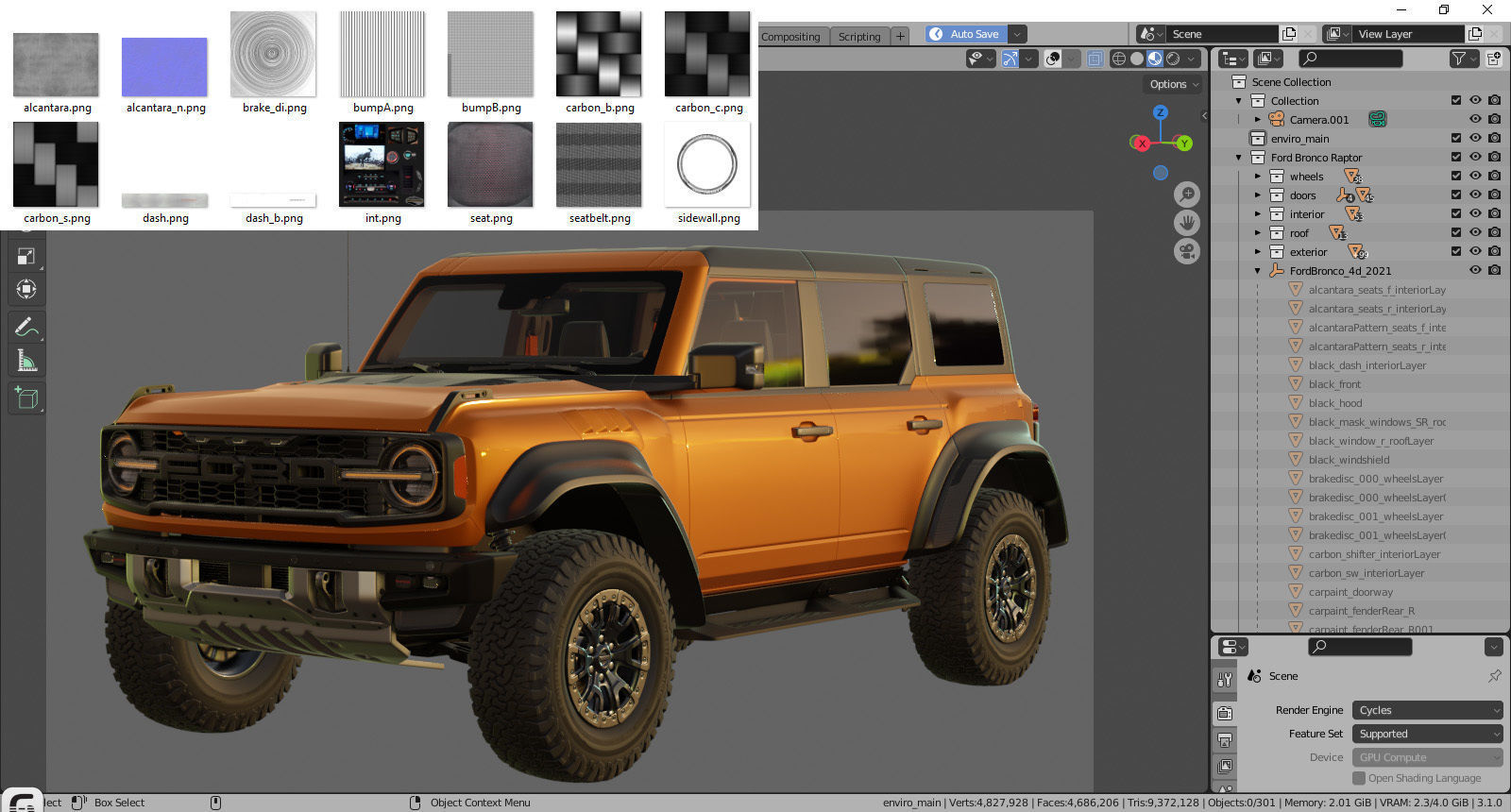The width and height of the screenshot is (1511, 812).
Task: Open Auto Save dropdown arrow
Action: pos(1017,34)
